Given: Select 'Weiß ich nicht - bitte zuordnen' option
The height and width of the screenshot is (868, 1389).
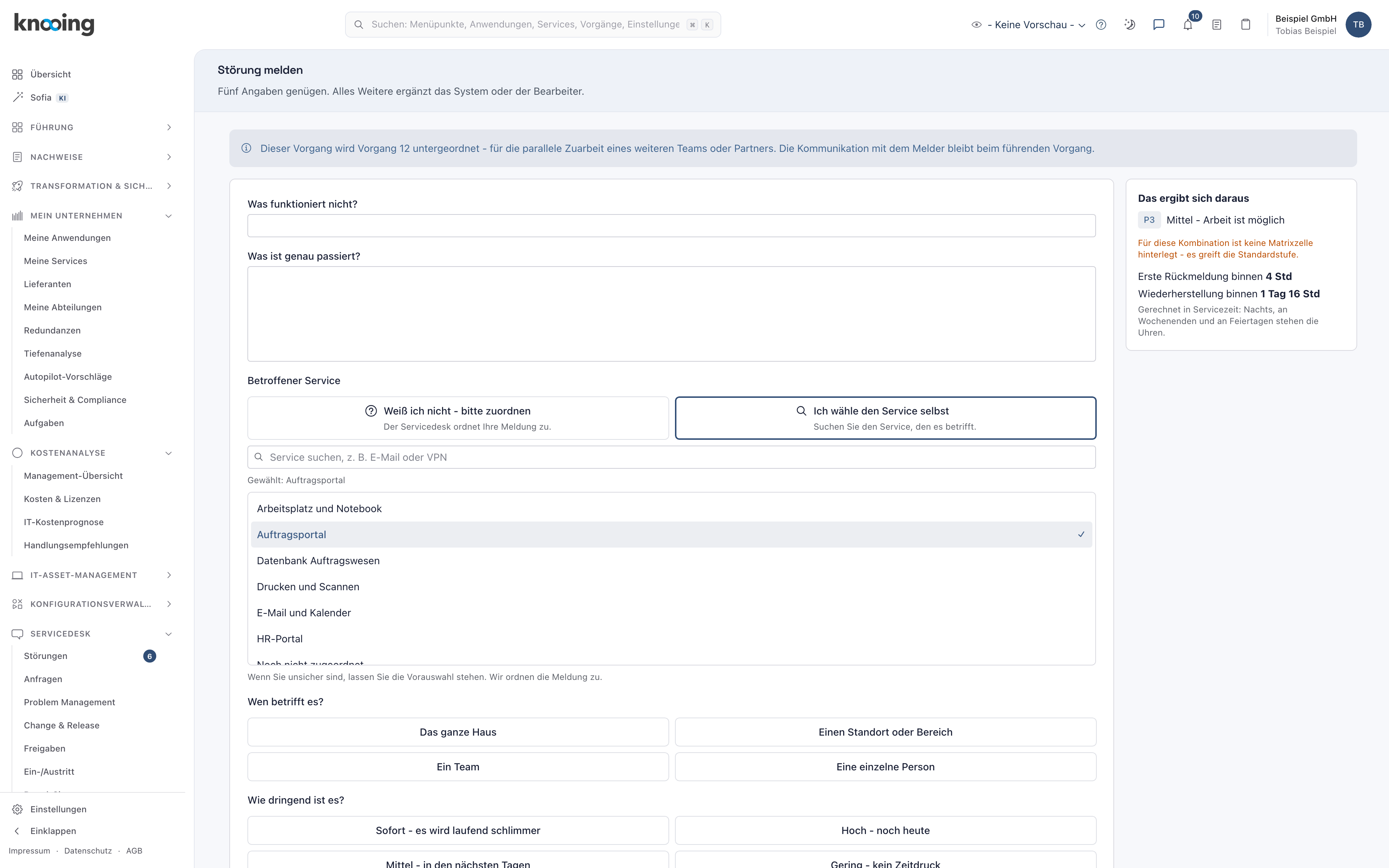Looking at the screenshot, I should [x=458, y=418].
